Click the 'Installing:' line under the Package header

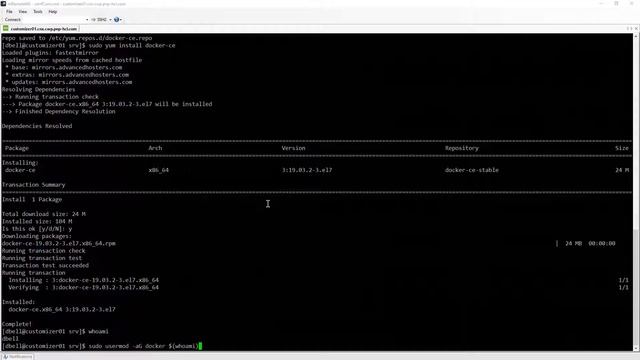pyautogui.click(x=20, y=163)
